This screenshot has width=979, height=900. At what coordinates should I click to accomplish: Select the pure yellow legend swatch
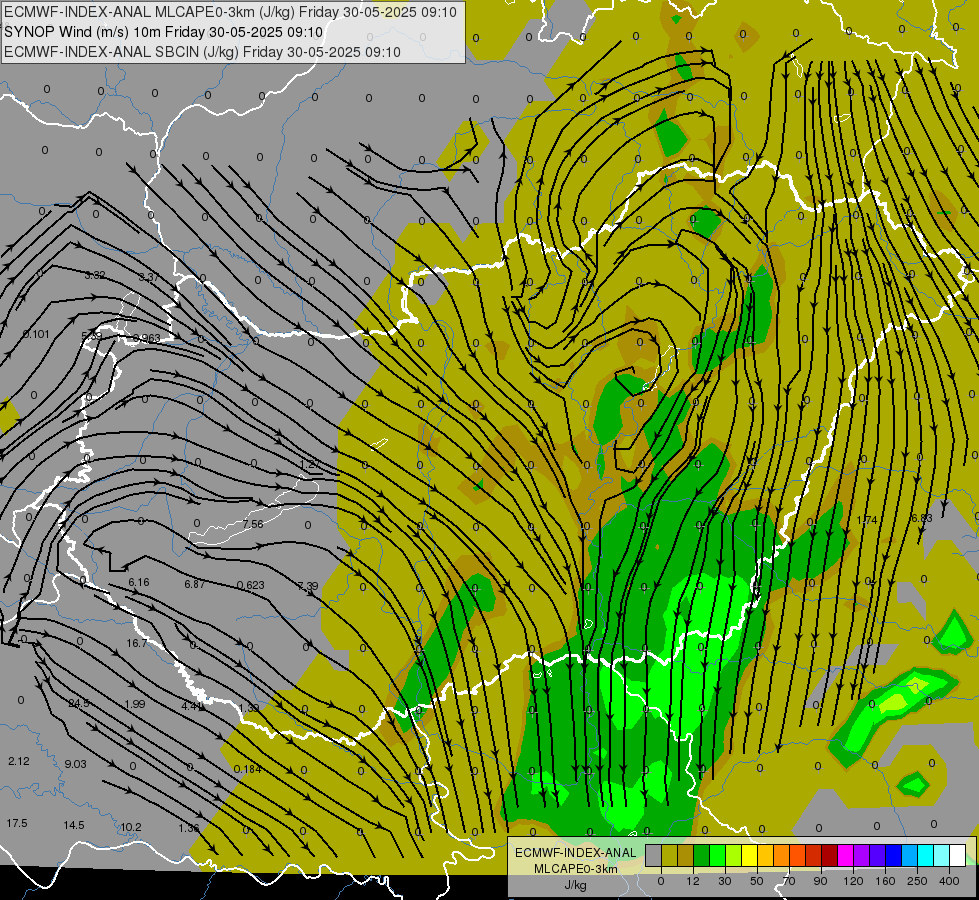pos(749,855)
